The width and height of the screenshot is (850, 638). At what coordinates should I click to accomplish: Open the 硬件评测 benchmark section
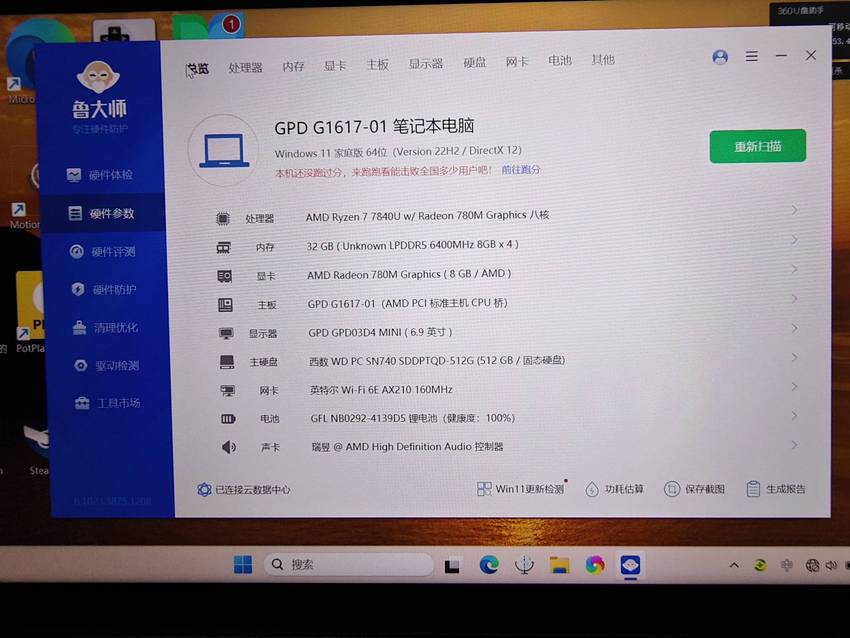pyautogui.click(x=102, y=252)
